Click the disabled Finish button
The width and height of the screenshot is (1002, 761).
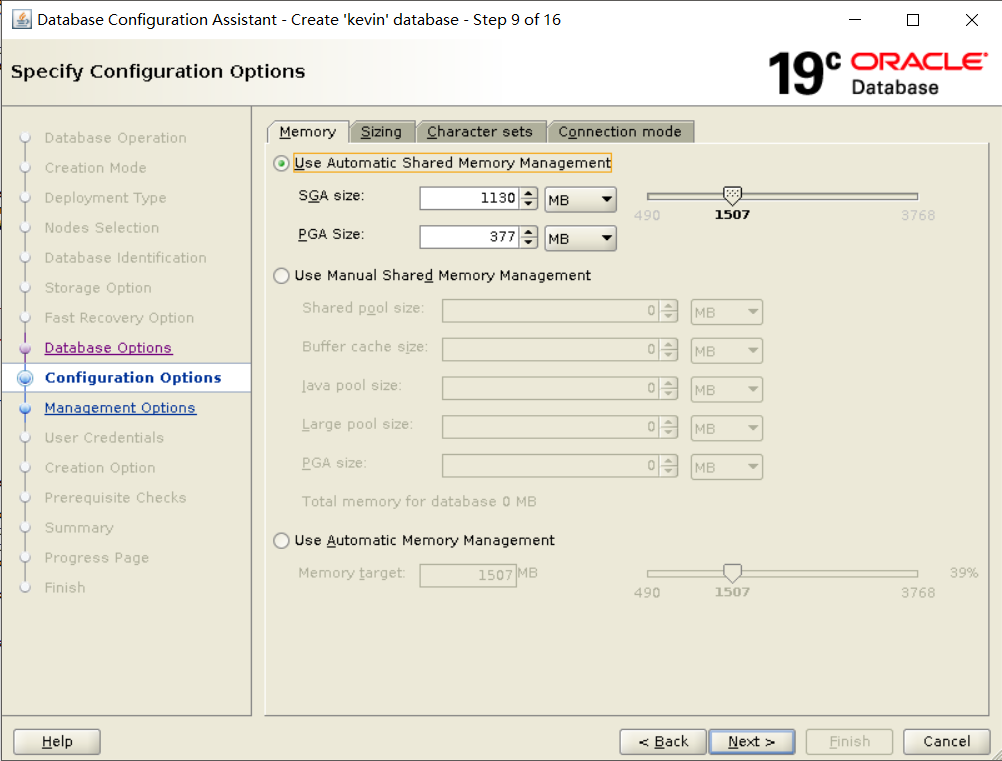click(x=849, y=741)
